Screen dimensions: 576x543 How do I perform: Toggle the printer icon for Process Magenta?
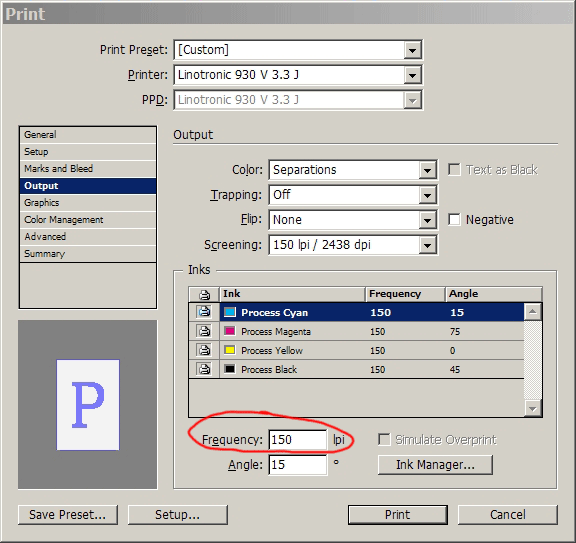tap(204, 331)
